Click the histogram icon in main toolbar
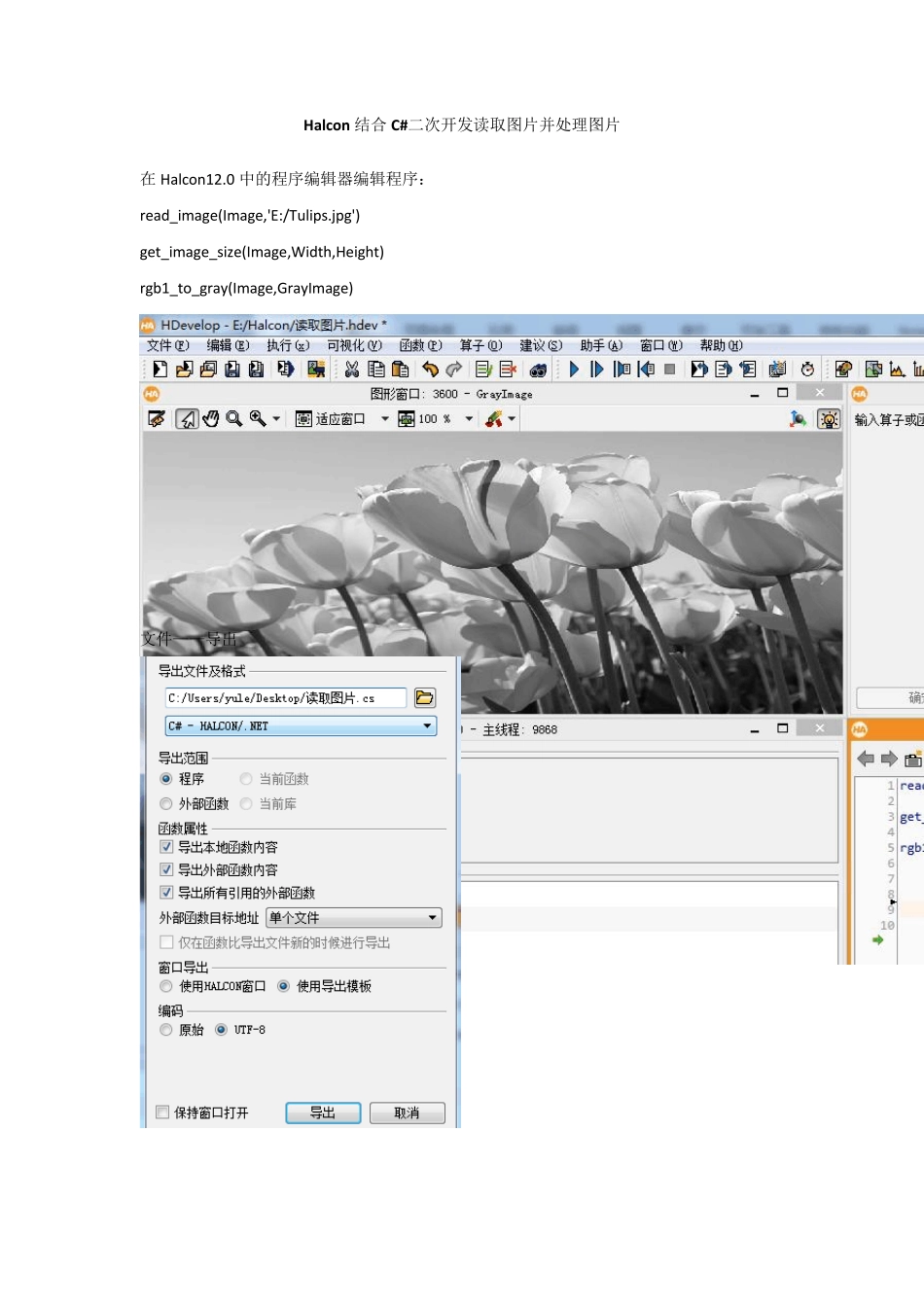 [x=897, y=370]
